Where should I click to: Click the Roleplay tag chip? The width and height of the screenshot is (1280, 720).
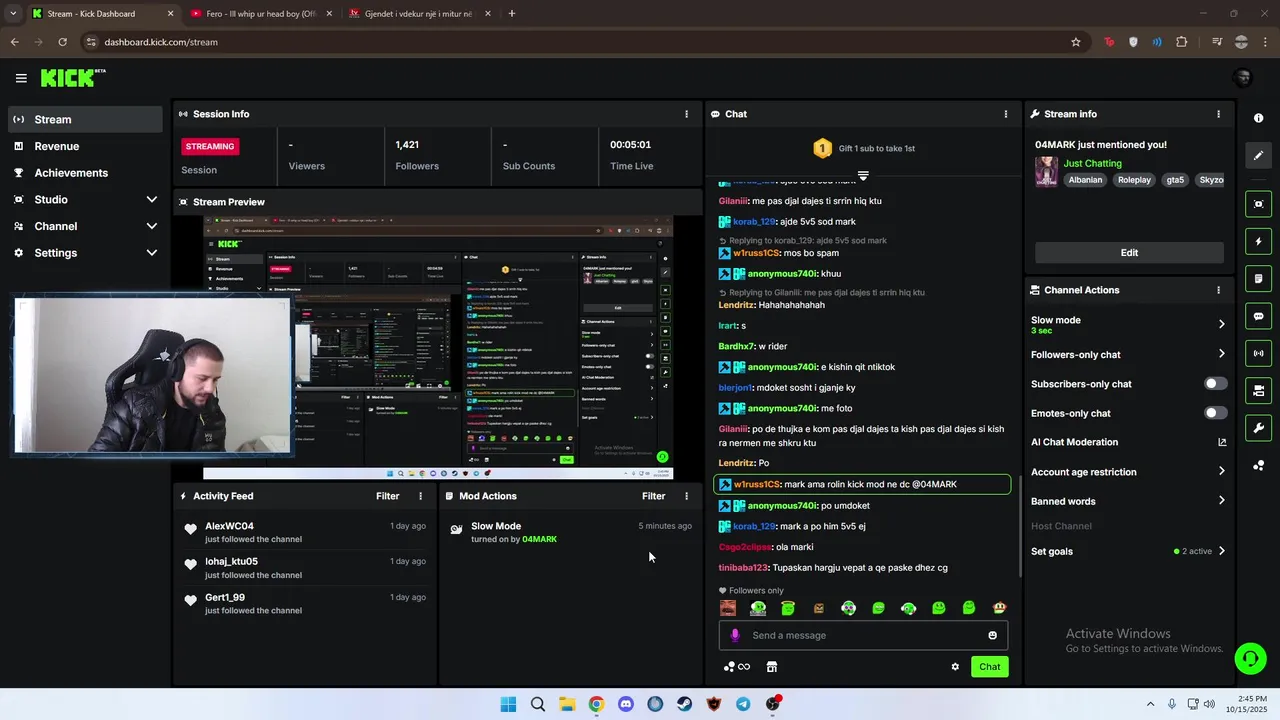point(1134,180)
